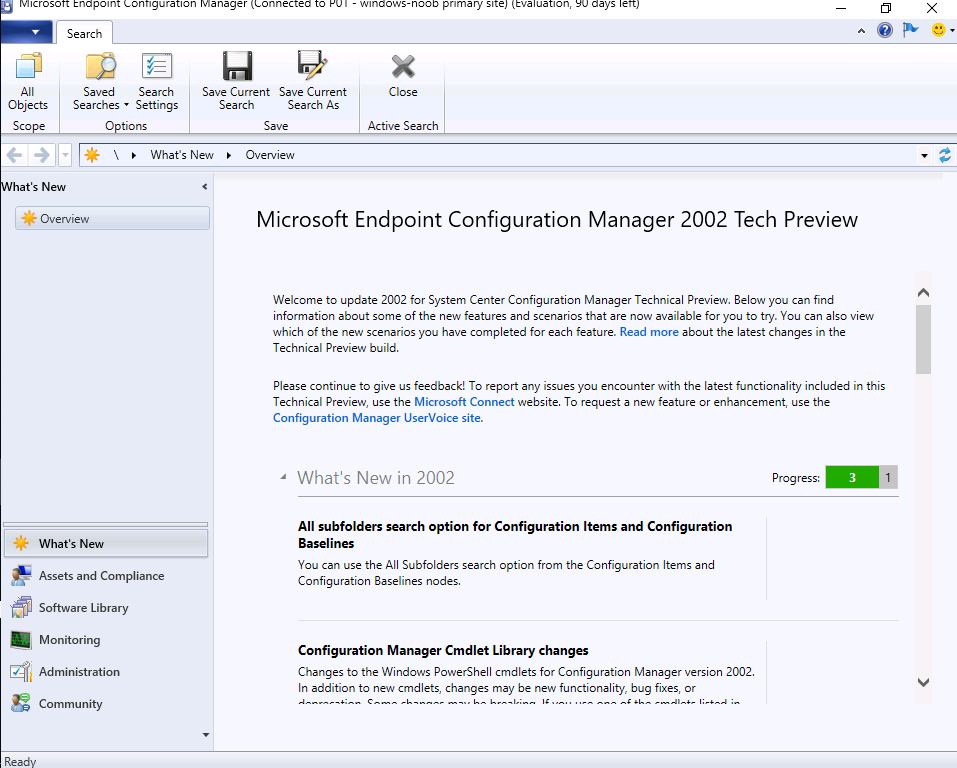This screenshot has height=768, width=957.
Task: Open the Community workspace
Action: click(x=106, y=704)
